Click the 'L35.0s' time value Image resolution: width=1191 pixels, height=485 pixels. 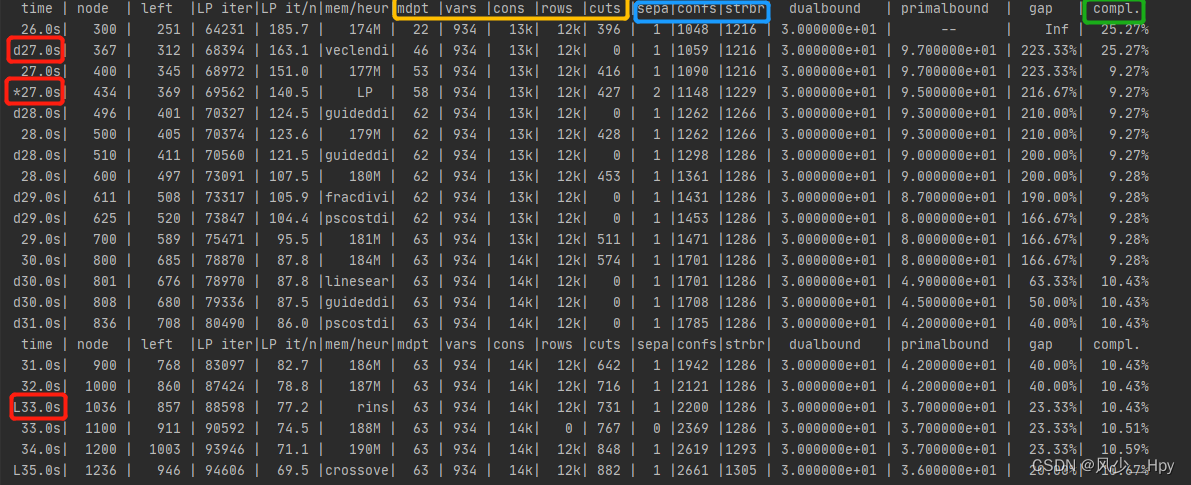(x=36, y=470)
